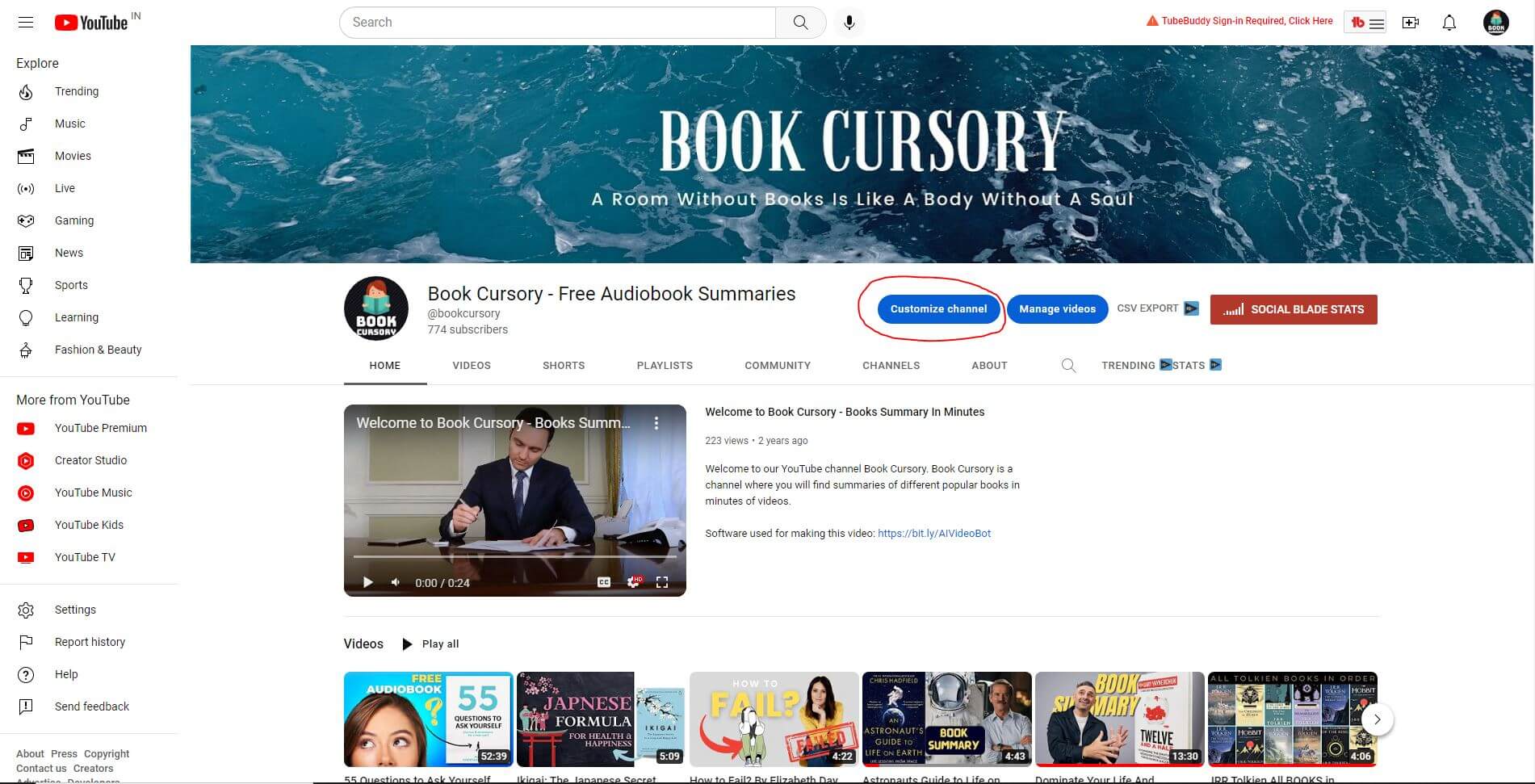Click TubeBuddy Sign-in Required link

(1239, 21)
